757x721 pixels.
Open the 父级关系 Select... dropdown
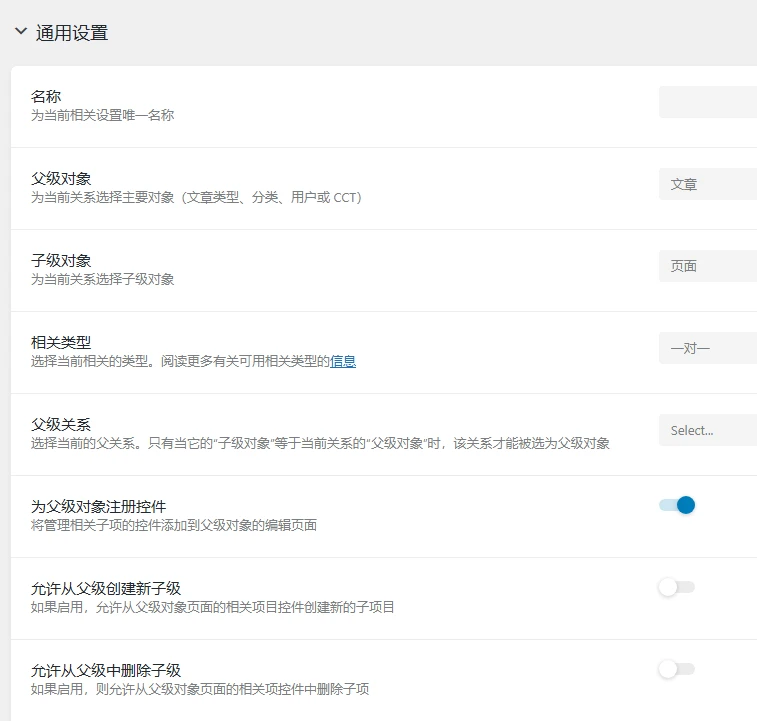point(708,430)
